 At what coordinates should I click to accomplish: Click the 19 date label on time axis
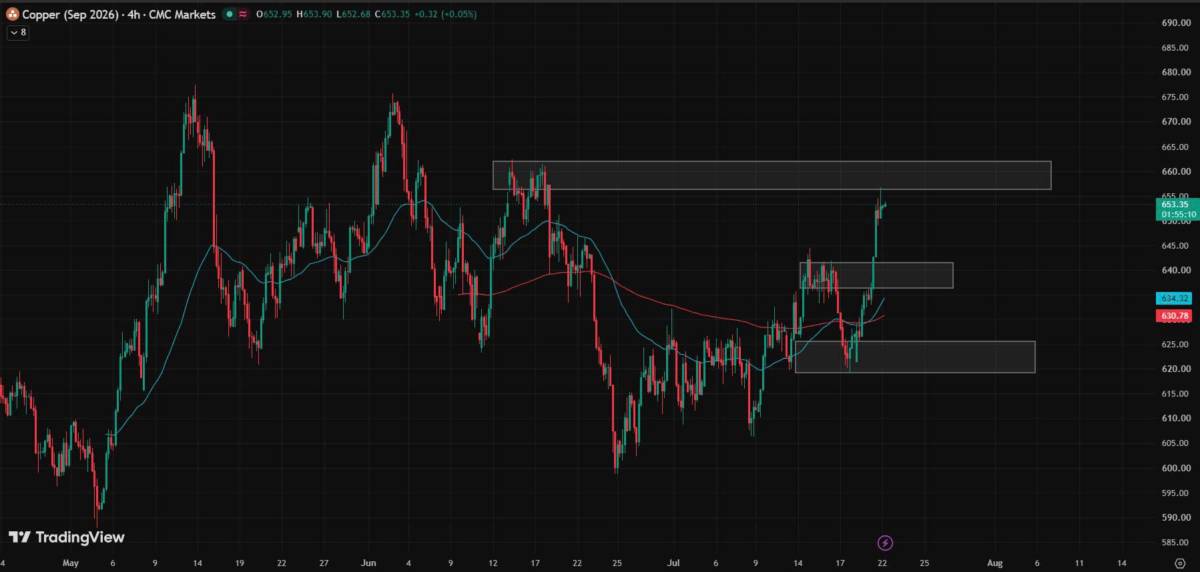(239, 563)
